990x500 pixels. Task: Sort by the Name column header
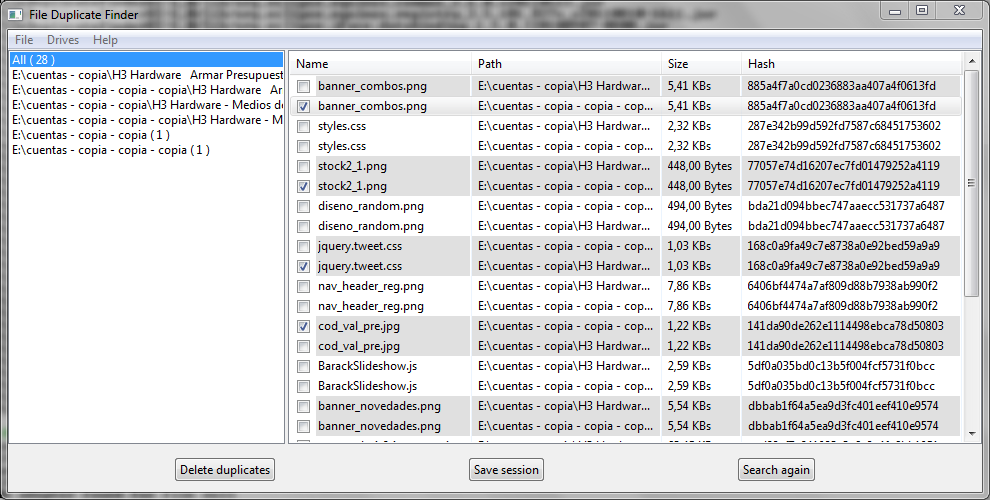point(382,64)
